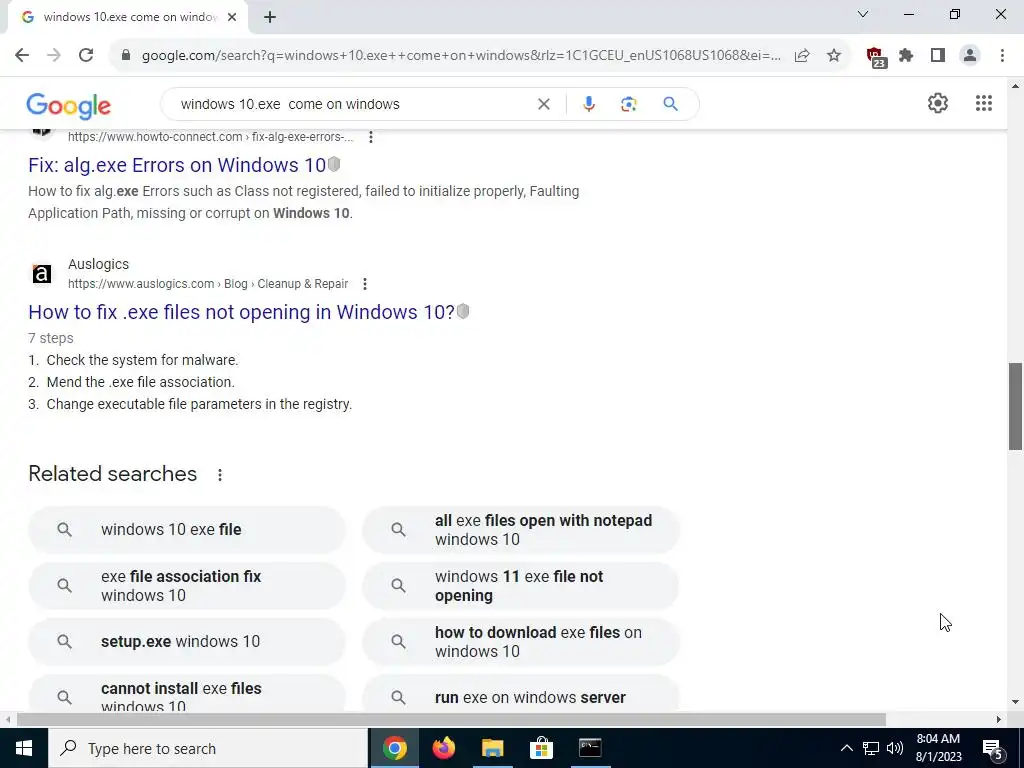Search 'windows 11 exe file not opening'
This screenshot has width=1024, height=768.
[520, 586]
